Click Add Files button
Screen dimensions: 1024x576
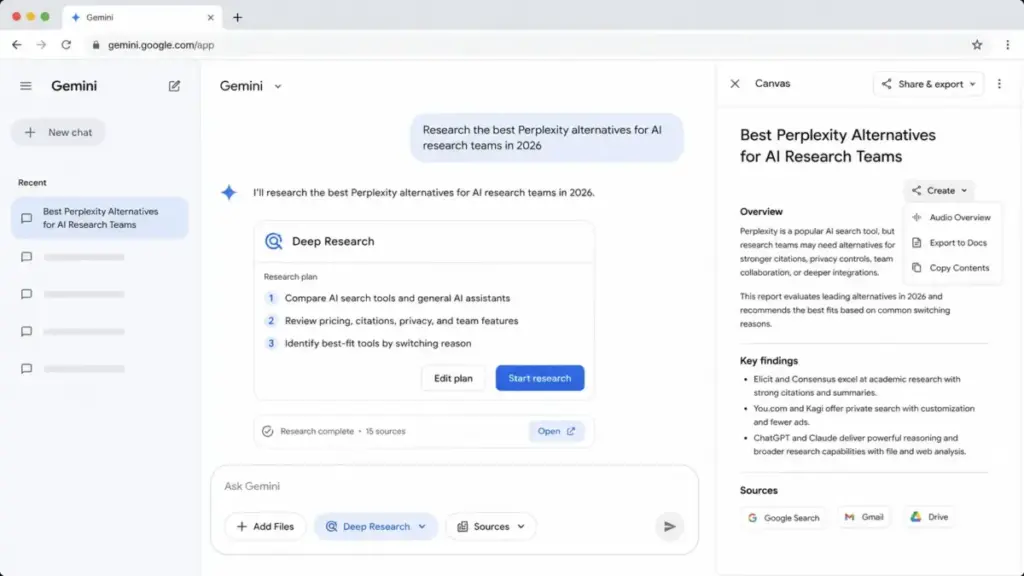[265, 526]
